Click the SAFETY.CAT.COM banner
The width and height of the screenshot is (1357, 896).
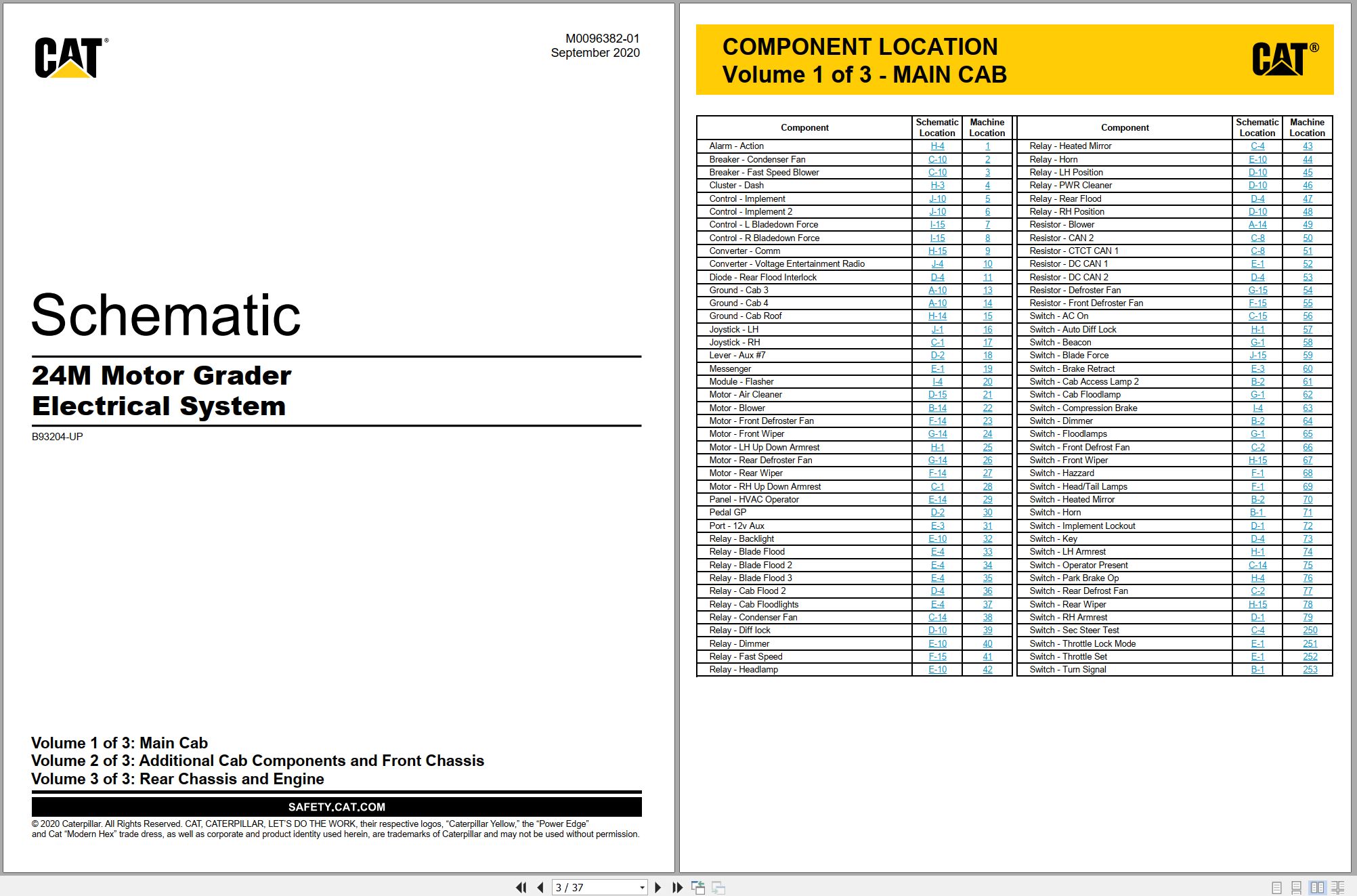point(337,807)
